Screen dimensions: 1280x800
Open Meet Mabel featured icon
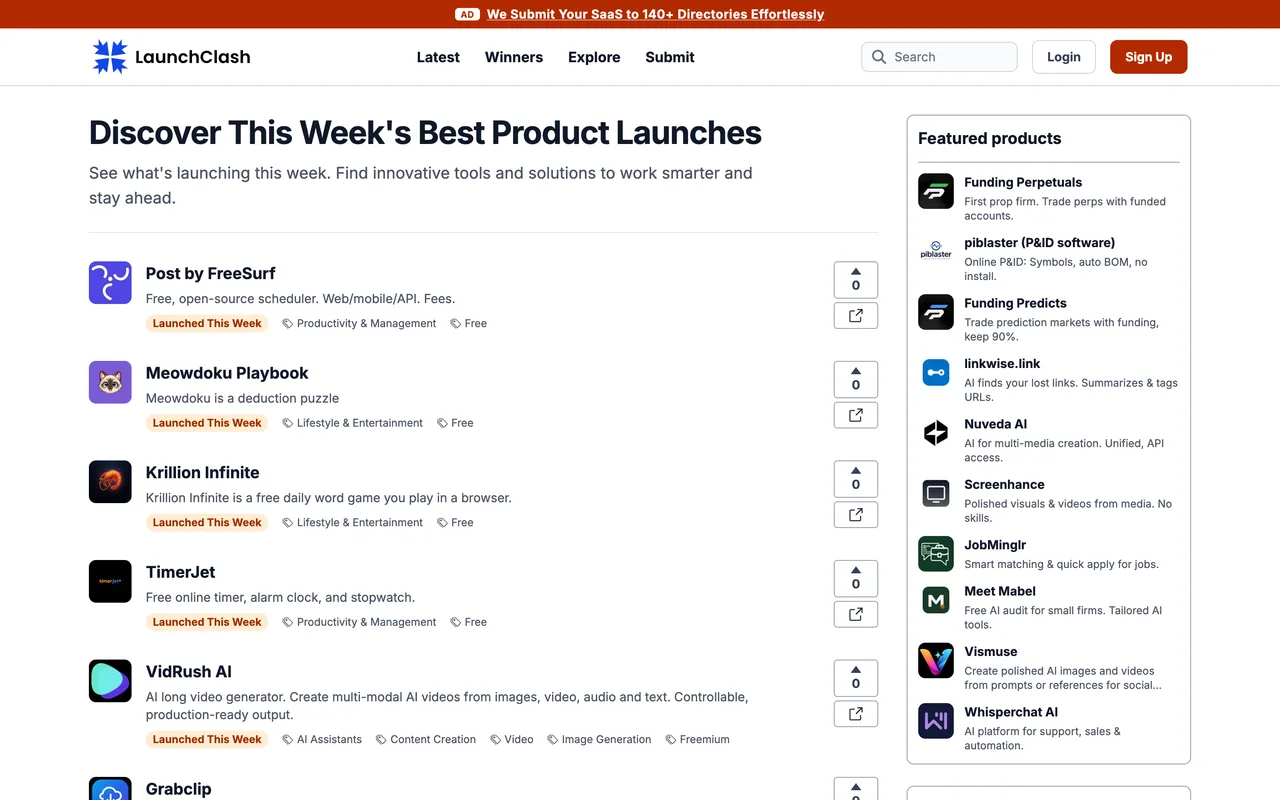936,600
